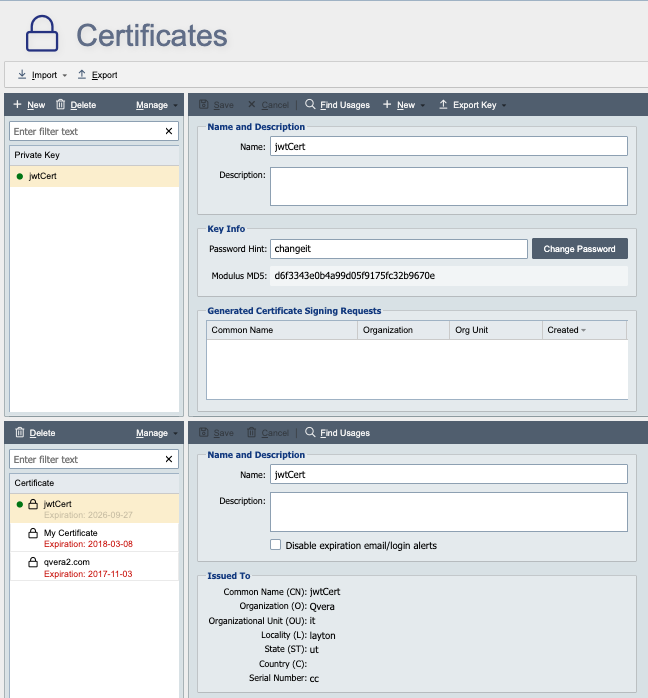Screen dimensions: 648x698
Task: Open the Import dropdown arrow
Action: tap(65, 75)
